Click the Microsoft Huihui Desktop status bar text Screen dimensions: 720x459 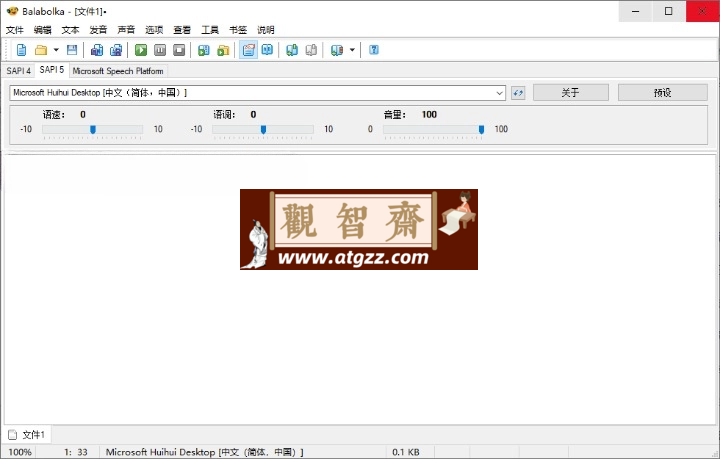pyautogui.click(x=204, y=452)
